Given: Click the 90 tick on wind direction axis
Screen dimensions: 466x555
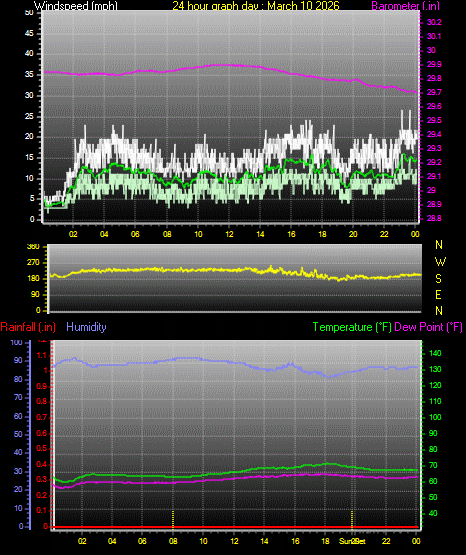Looking at the screenshot, I should (x=35, y=295).
